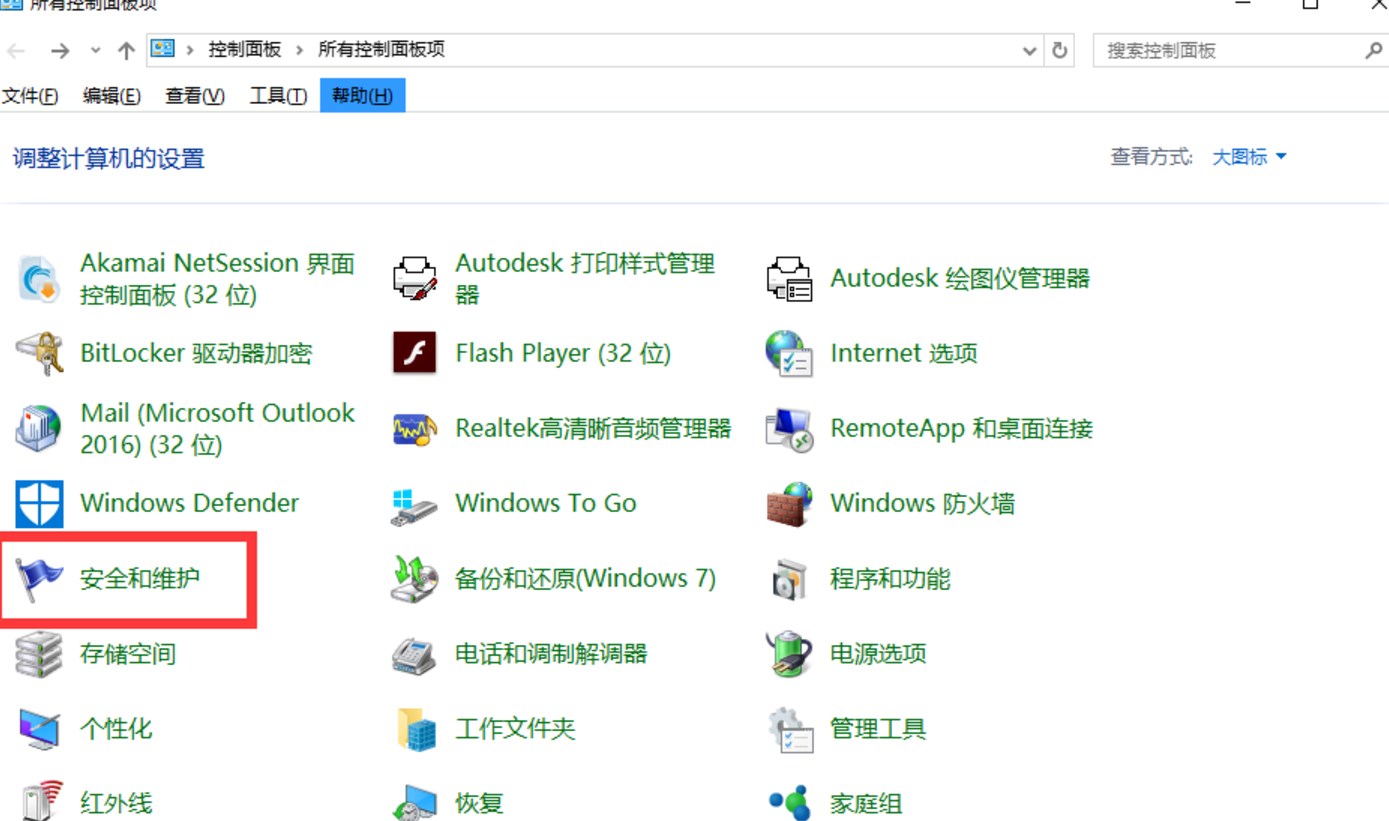Open the 备份和还原(Windows 7) icon
The height and width of the screenshot is (821, 1389).
(415, 579)
